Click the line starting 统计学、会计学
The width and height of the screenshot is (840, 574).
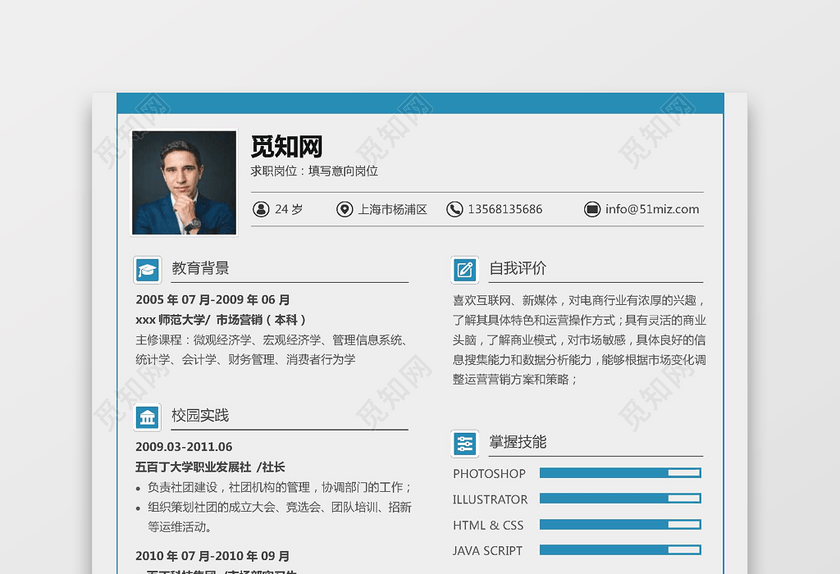point(245,360)
